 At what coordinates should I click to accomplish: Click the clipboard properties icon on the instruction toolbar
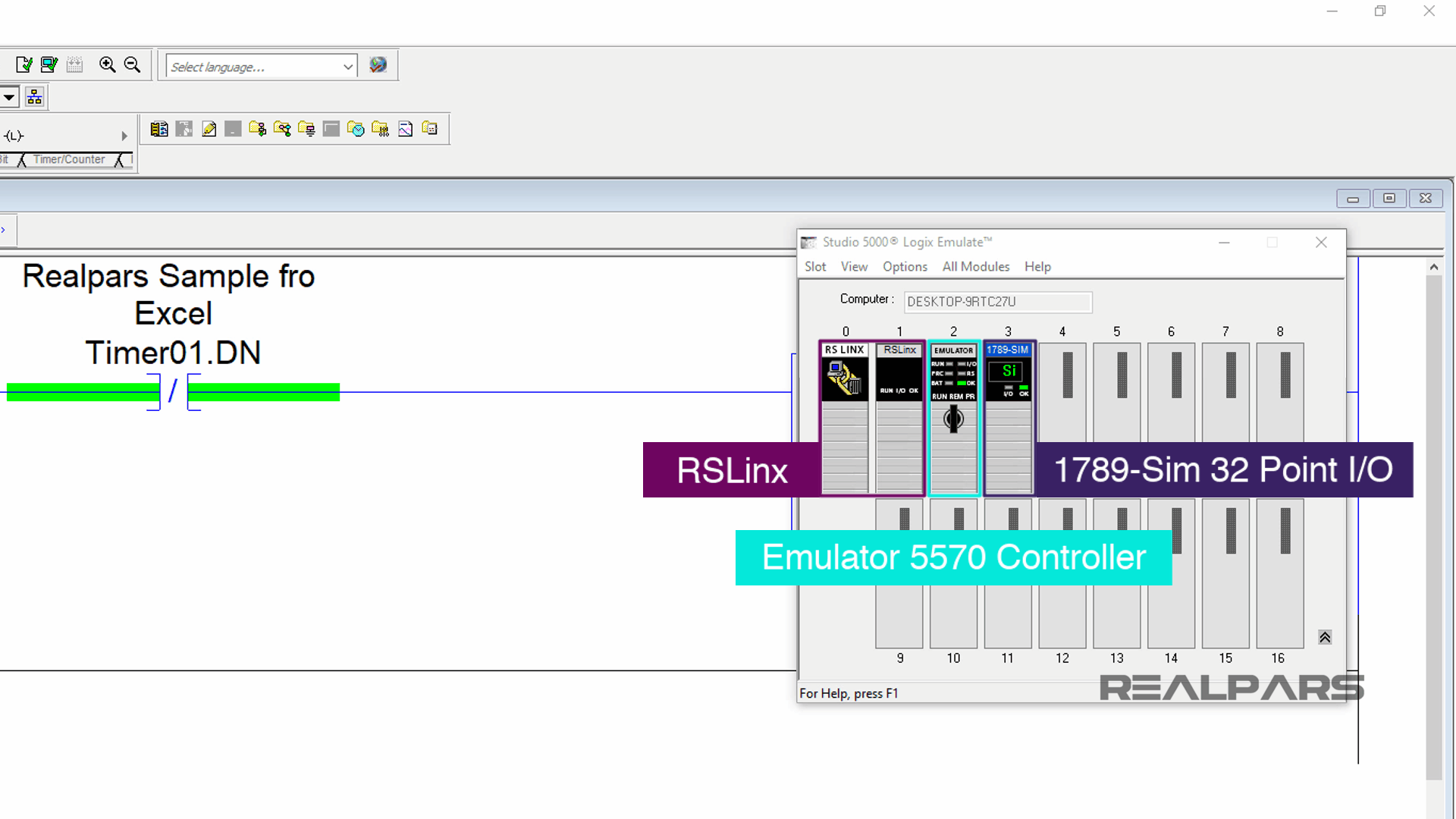(159, 129)
